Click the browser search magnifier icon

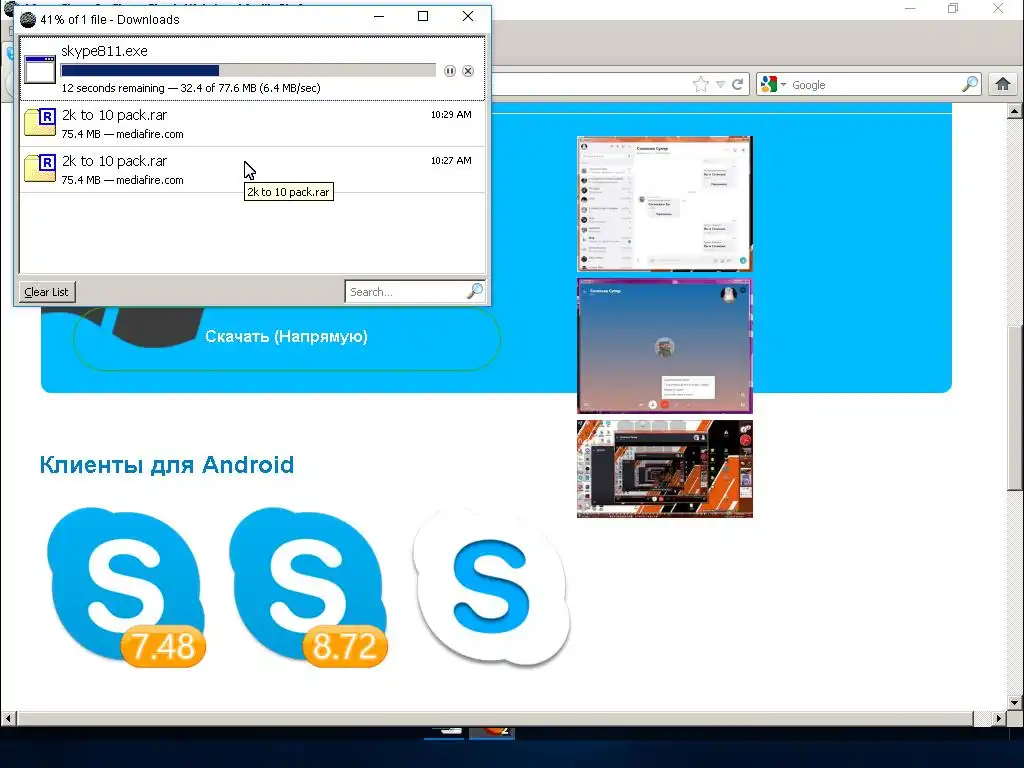point(970,84)
